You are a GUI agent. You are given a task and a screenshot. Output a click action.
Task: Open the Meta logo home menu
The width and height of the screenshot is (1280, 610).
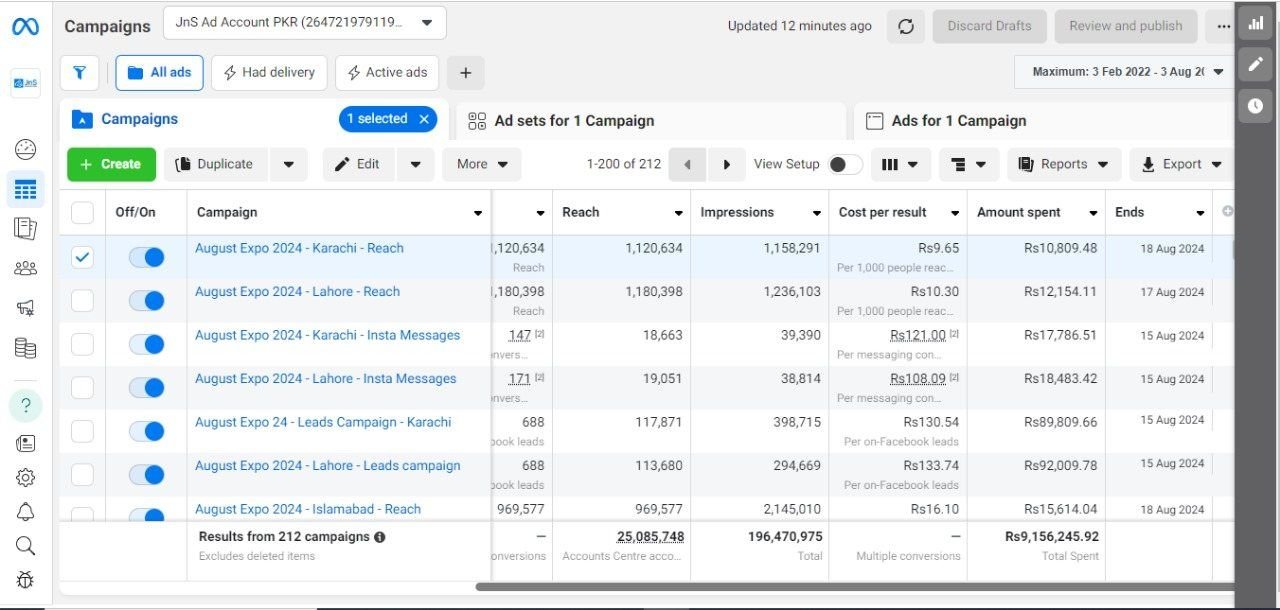point(25,27)
